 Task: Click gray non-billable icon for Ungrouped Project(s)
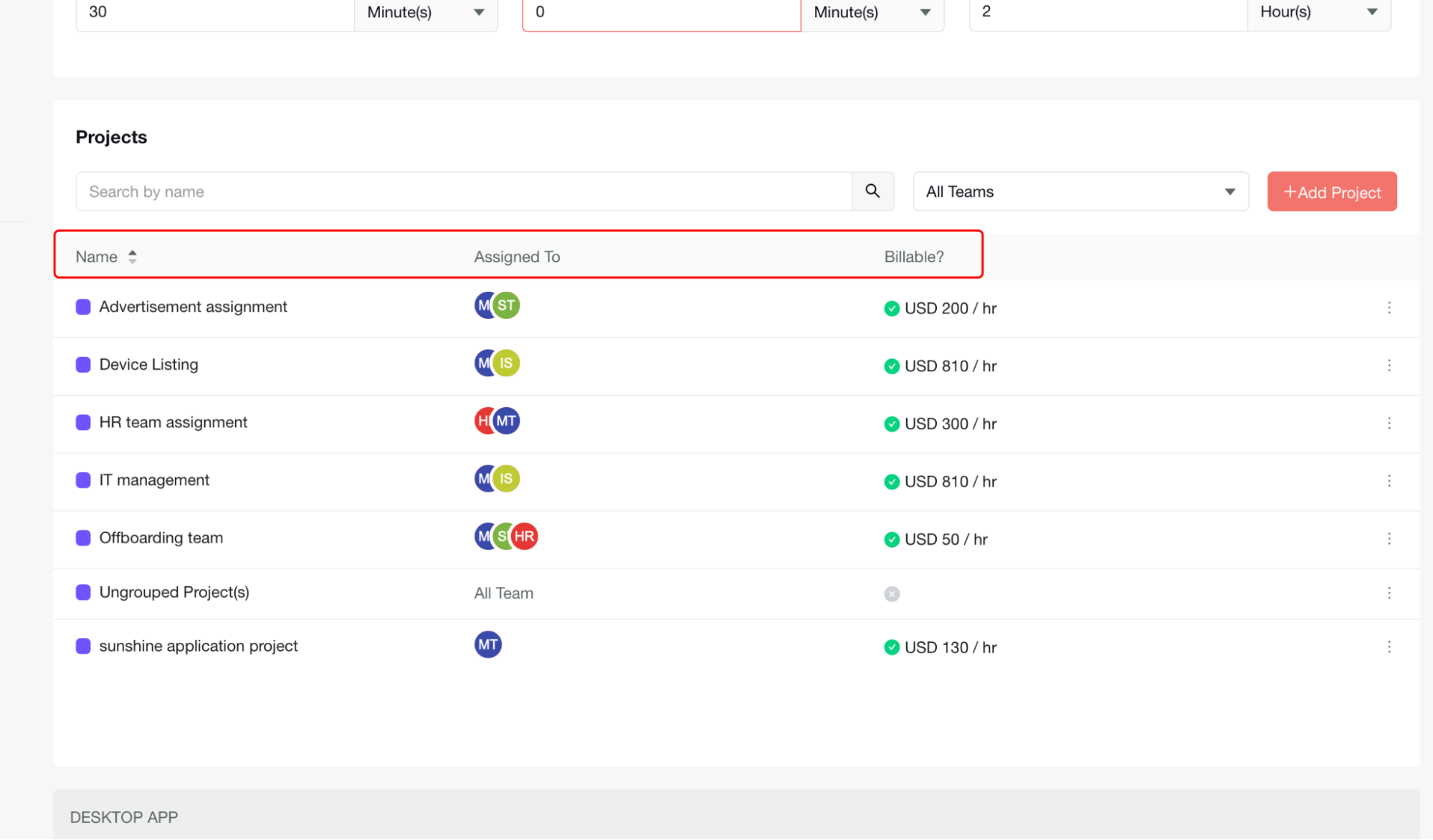(892, 593)
